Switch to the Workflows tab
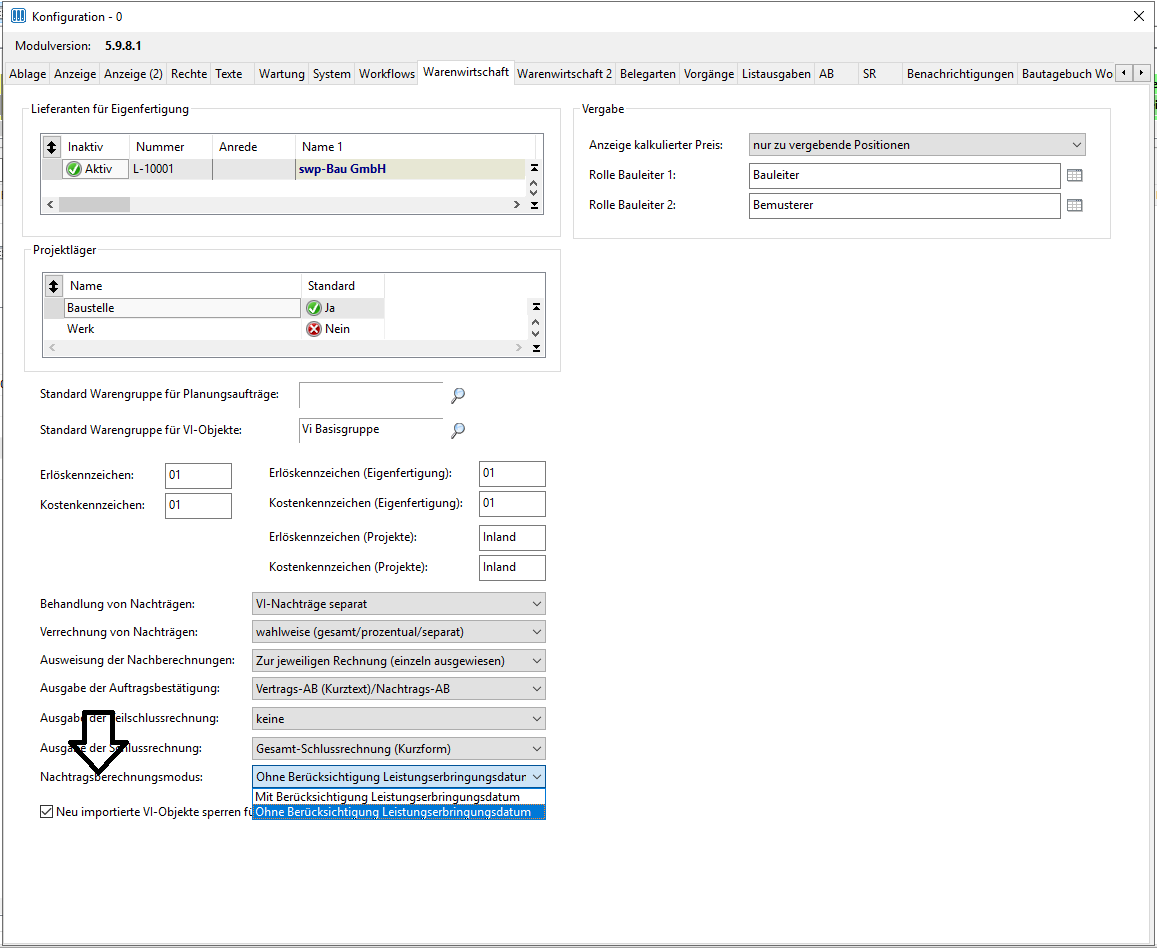This screenshot has width=1157, height=949. (x=387, y=74)
